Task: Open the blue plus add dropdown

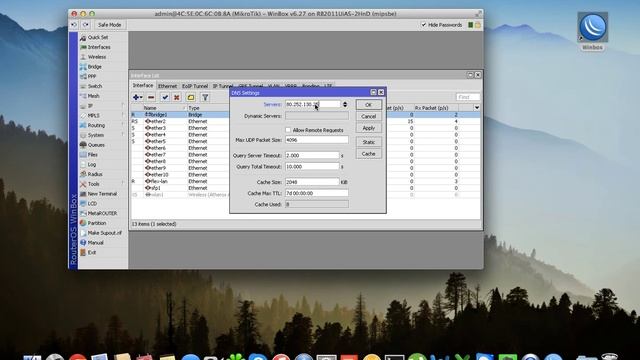Action: coord(137,98)
